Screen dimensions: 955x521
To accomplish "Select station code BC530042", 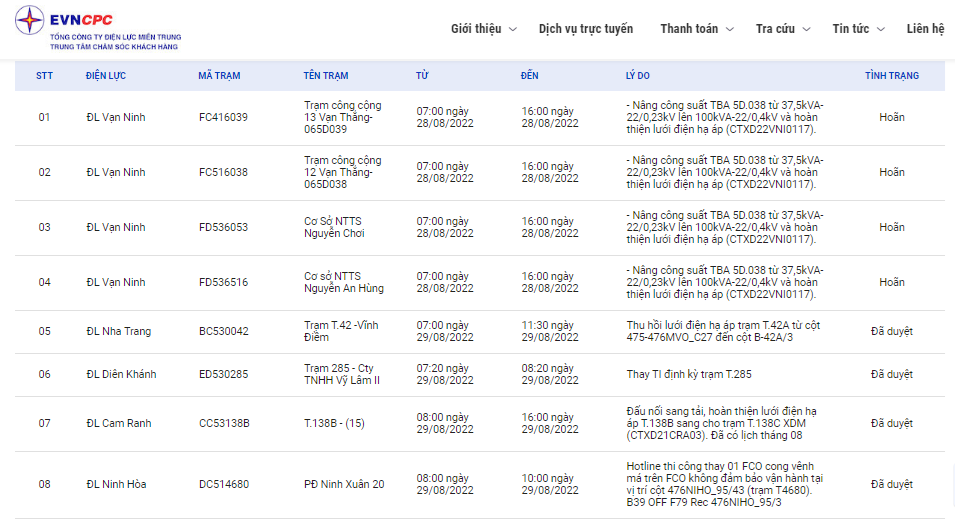I will click(223, 331).
